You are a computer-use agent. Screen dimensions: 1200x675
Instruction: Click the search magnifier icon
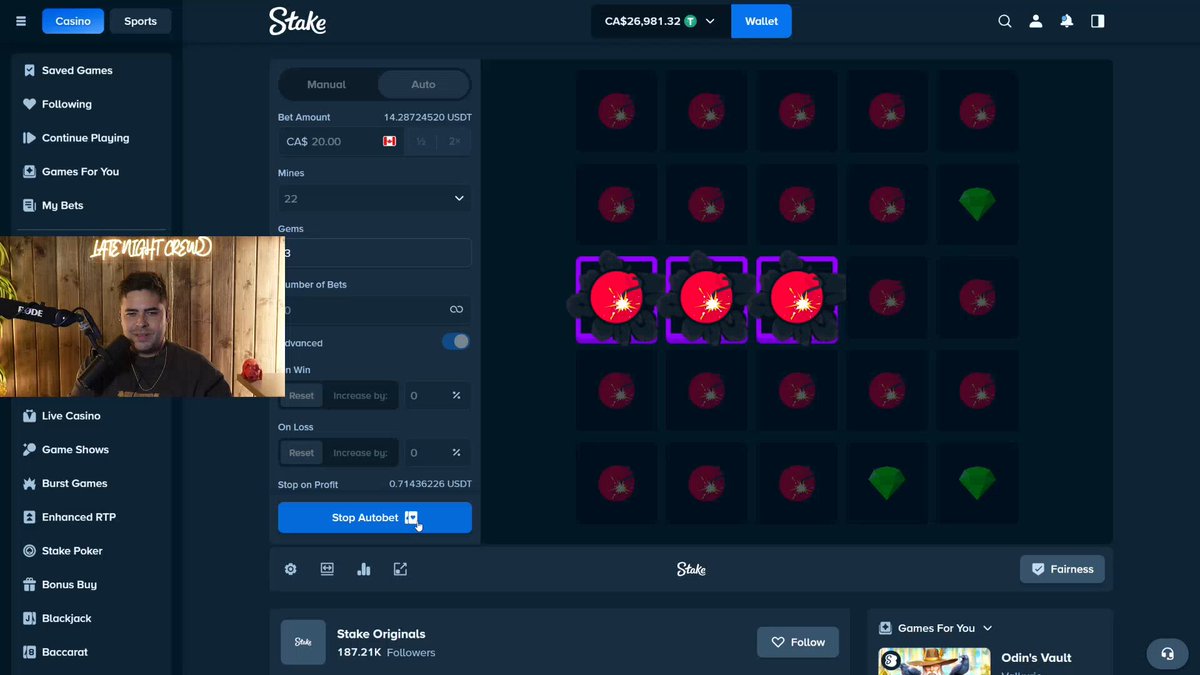[1005, 21]
